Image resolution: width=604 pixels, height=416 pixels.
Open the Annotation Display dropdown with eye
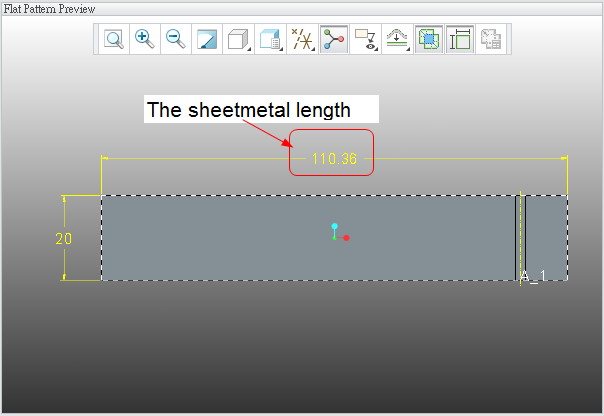pyautogui.click(x=366, y=39)
